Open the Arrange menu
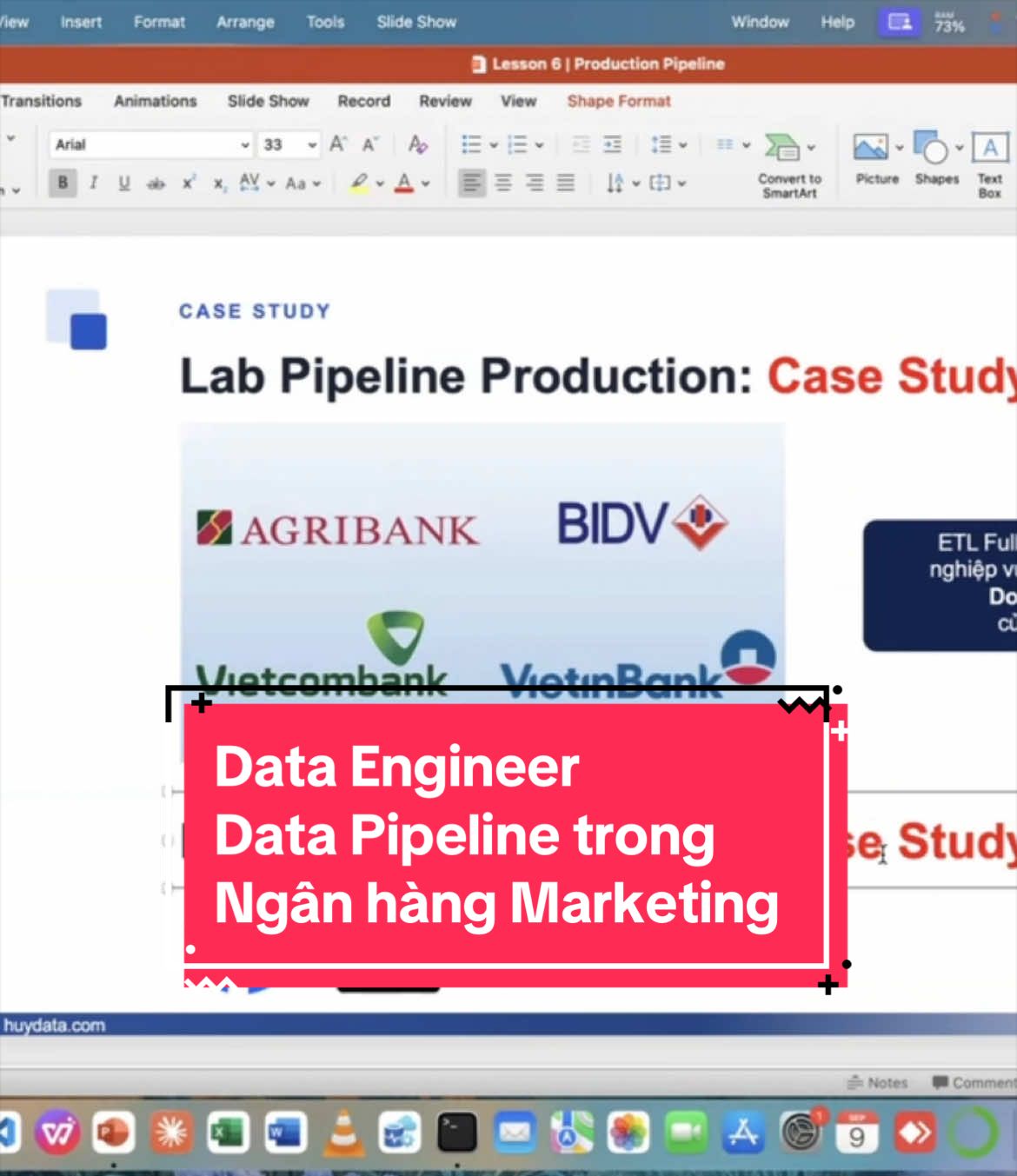The image size is (1017, 1176). click(x=245, y=22)
